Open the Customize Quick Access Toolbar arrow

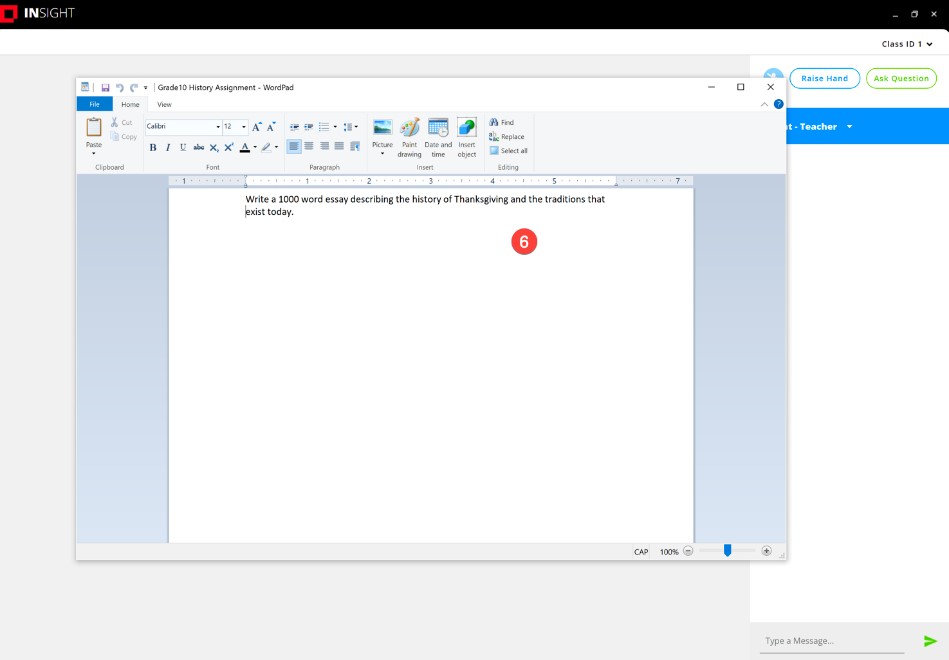point(145,88)
